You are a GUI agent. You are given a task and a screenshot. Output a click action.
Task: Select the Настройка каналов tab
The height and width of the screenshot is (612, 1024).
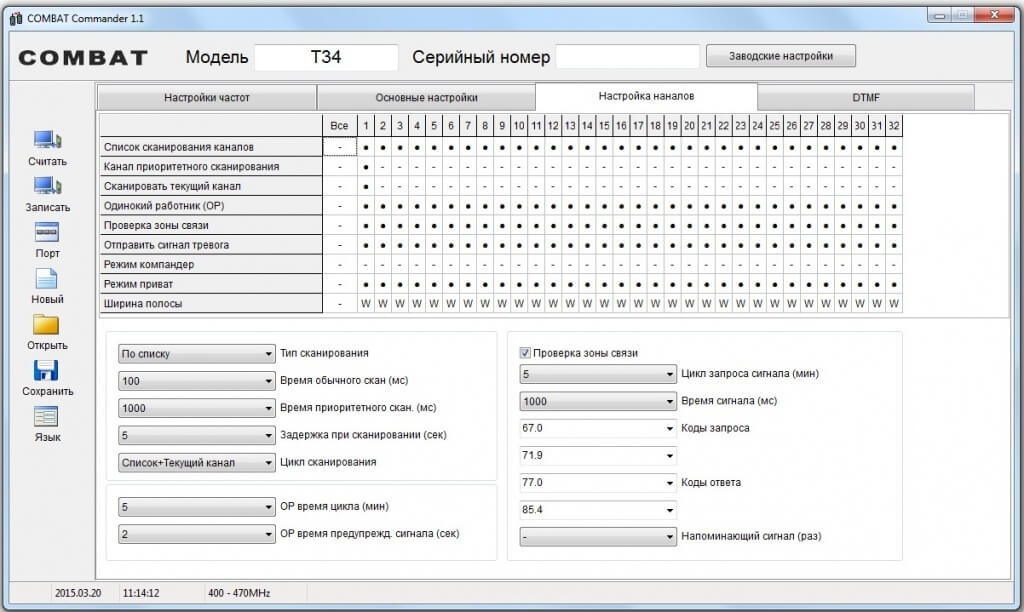pos(646,96)
